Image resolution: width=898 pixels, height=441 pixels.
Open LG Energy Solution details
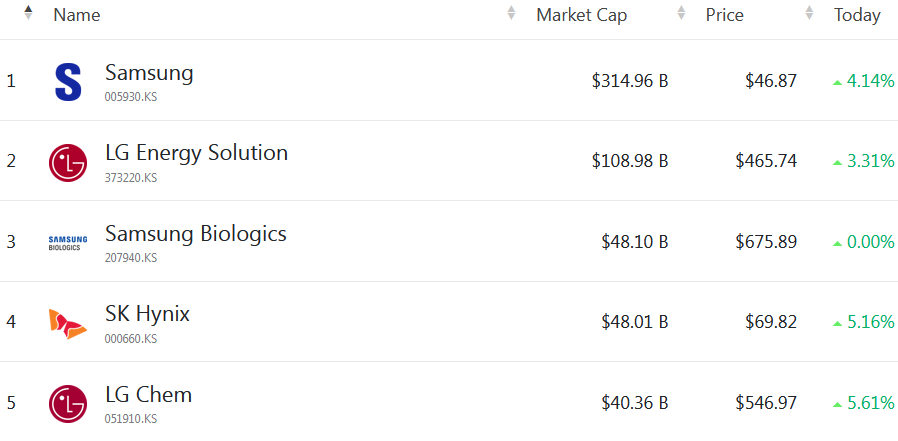tap(196, 153)
